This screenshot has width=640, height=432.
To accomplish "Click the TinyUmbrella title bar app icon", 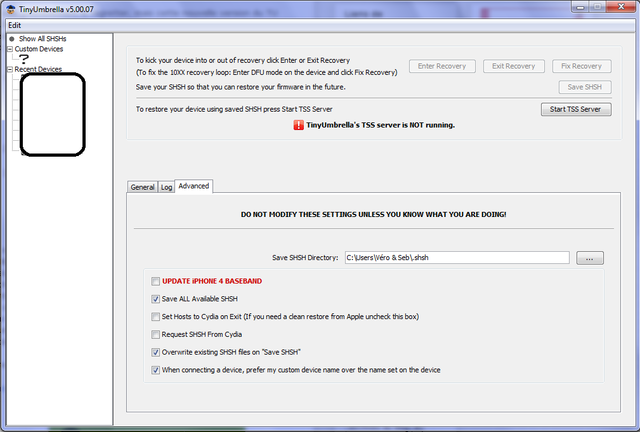I will (x=9, y=9).
